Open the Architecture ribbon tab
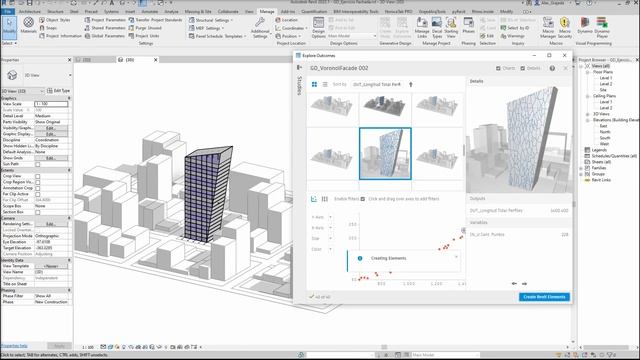This screenshot has width=640, height=360. point(30,11)
